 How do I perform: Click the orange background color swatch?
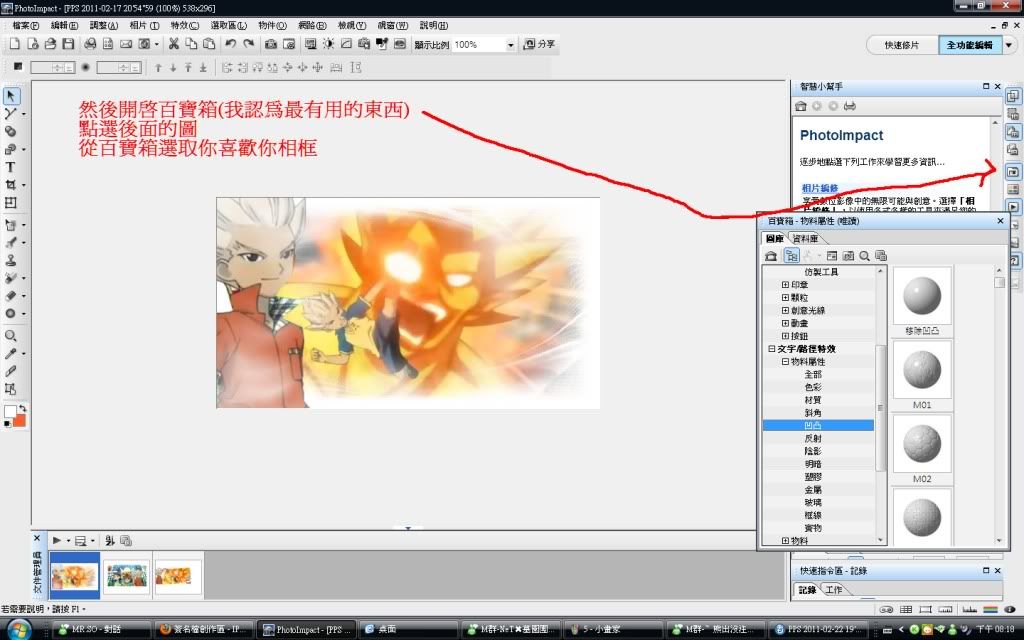19,420
